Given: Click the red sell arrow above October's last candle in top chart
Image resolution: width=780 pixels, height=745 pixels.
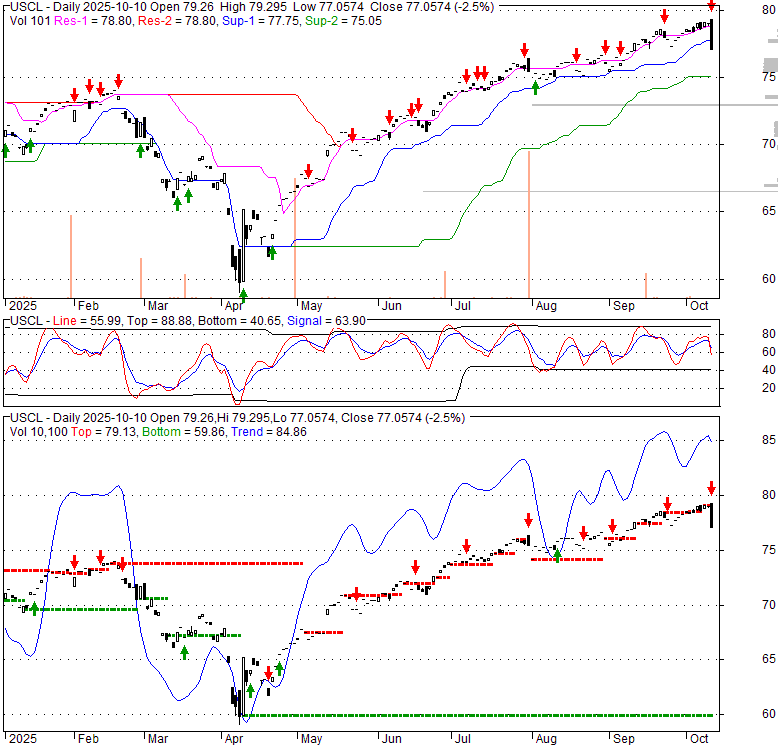Looking at the screenshot, I should click(711, 5).
